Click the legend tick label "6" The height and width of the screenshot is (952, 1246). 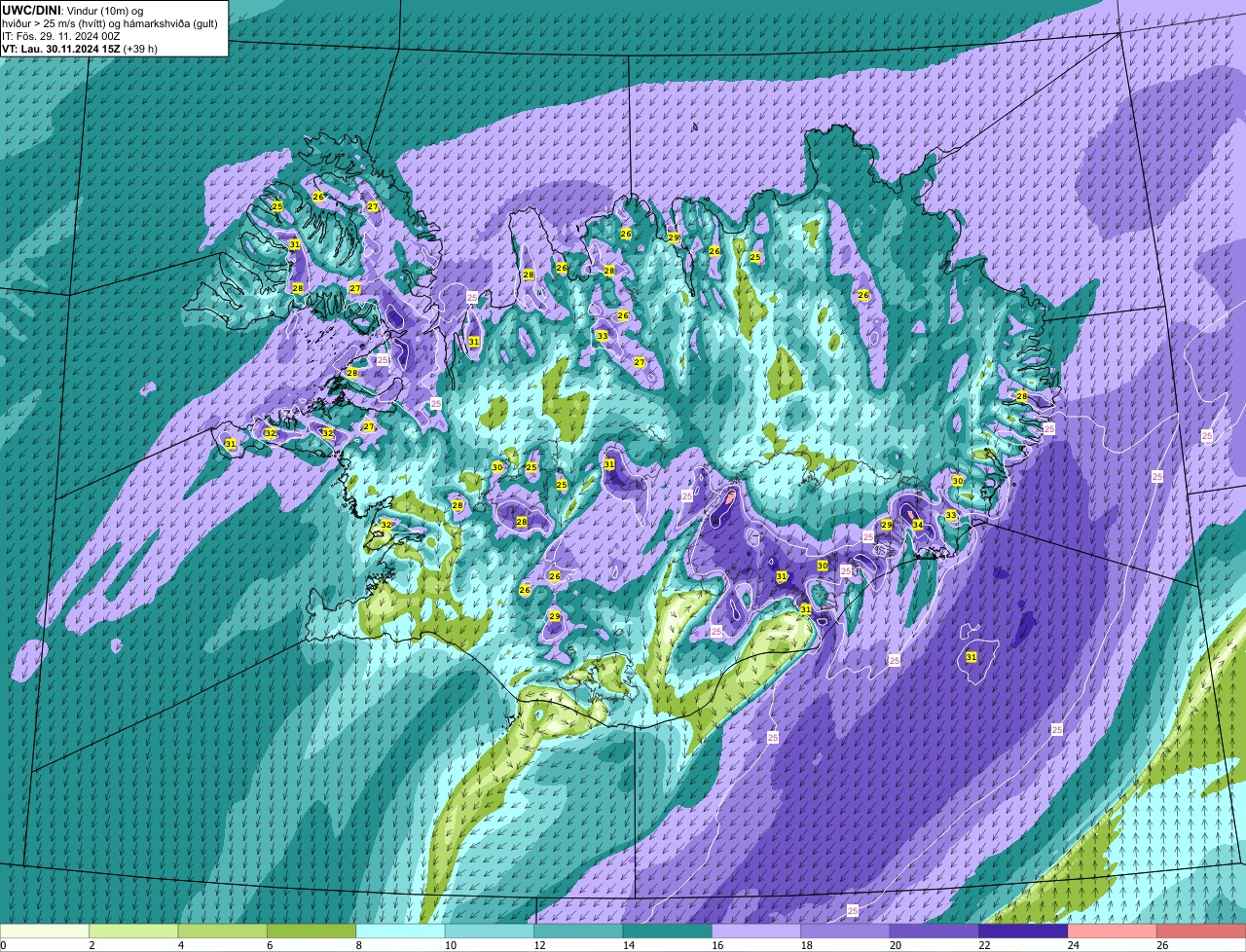pos(270,945)
